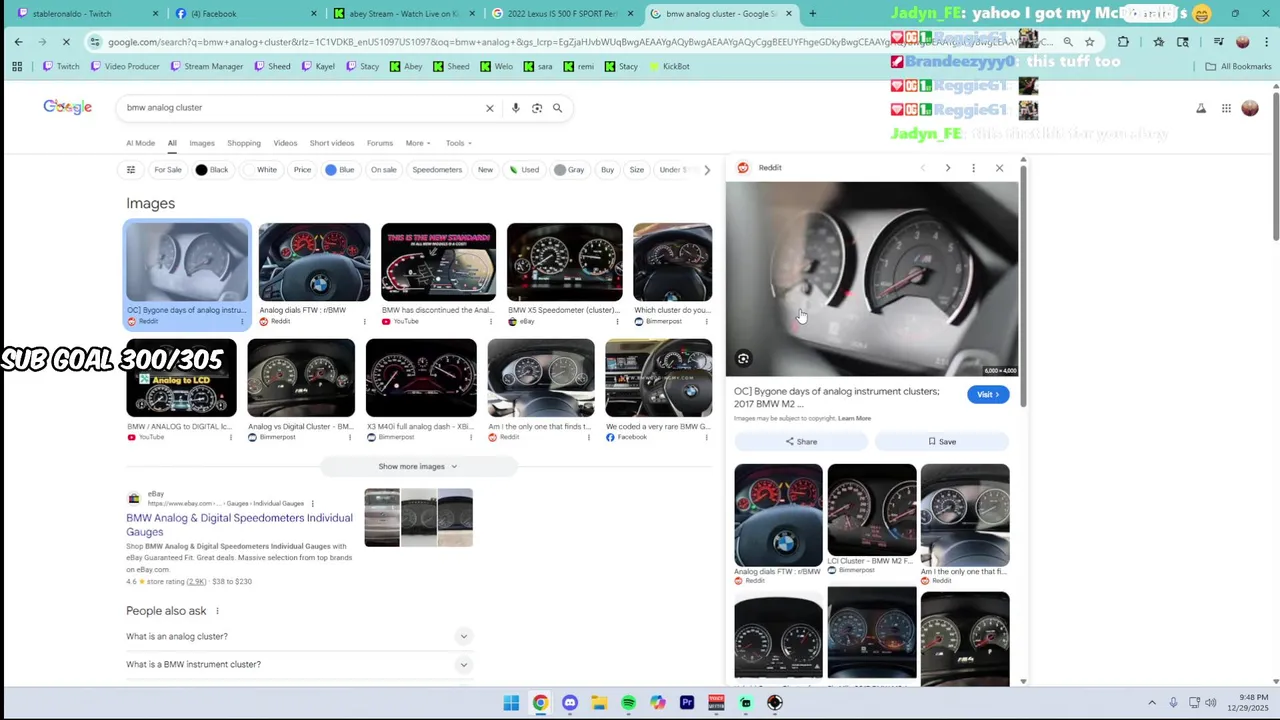Bookmark this page with the star icon
This screenshot has height=720, width=1280.
[1089, 42]
